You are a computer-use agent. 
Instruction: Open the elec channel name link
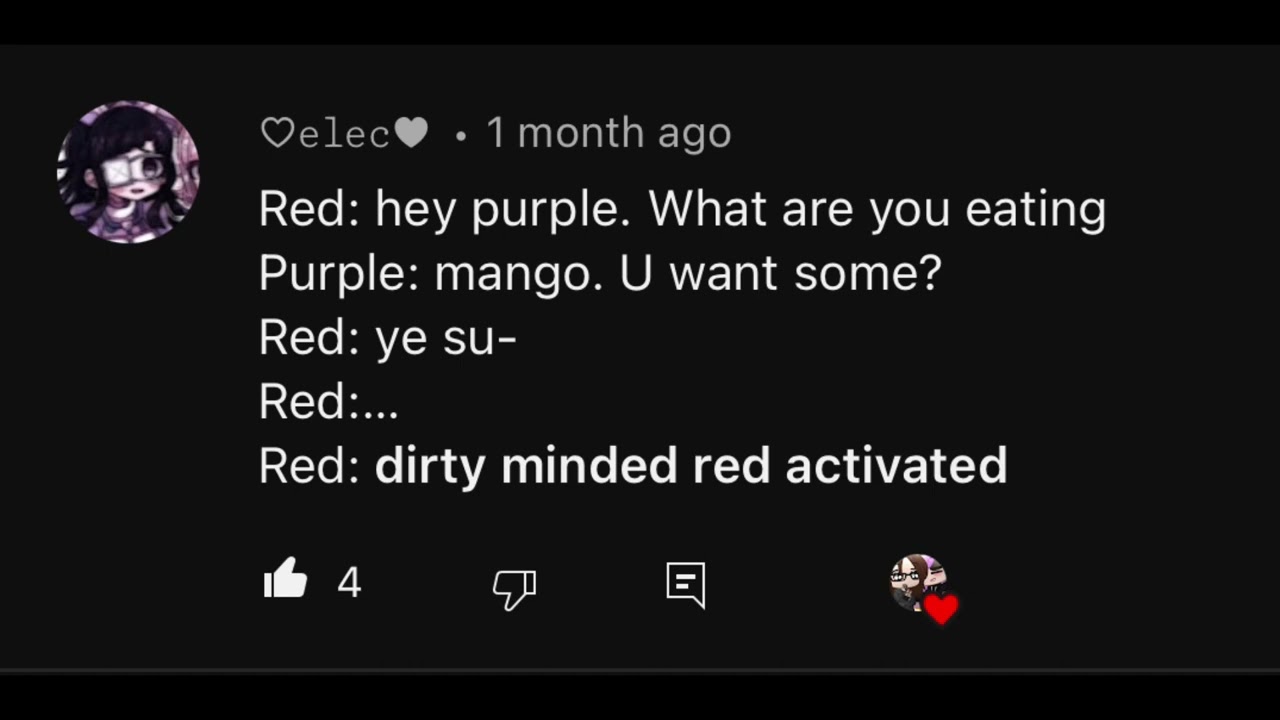point(344,134)
